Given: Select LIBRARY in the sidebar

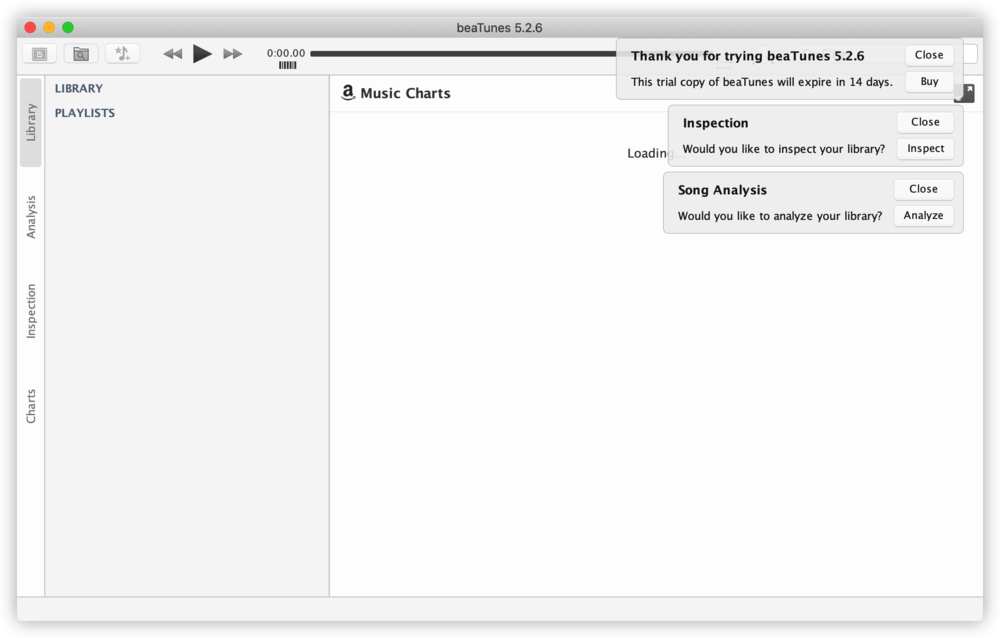Looking at the screenshot, I should (78, 89).
